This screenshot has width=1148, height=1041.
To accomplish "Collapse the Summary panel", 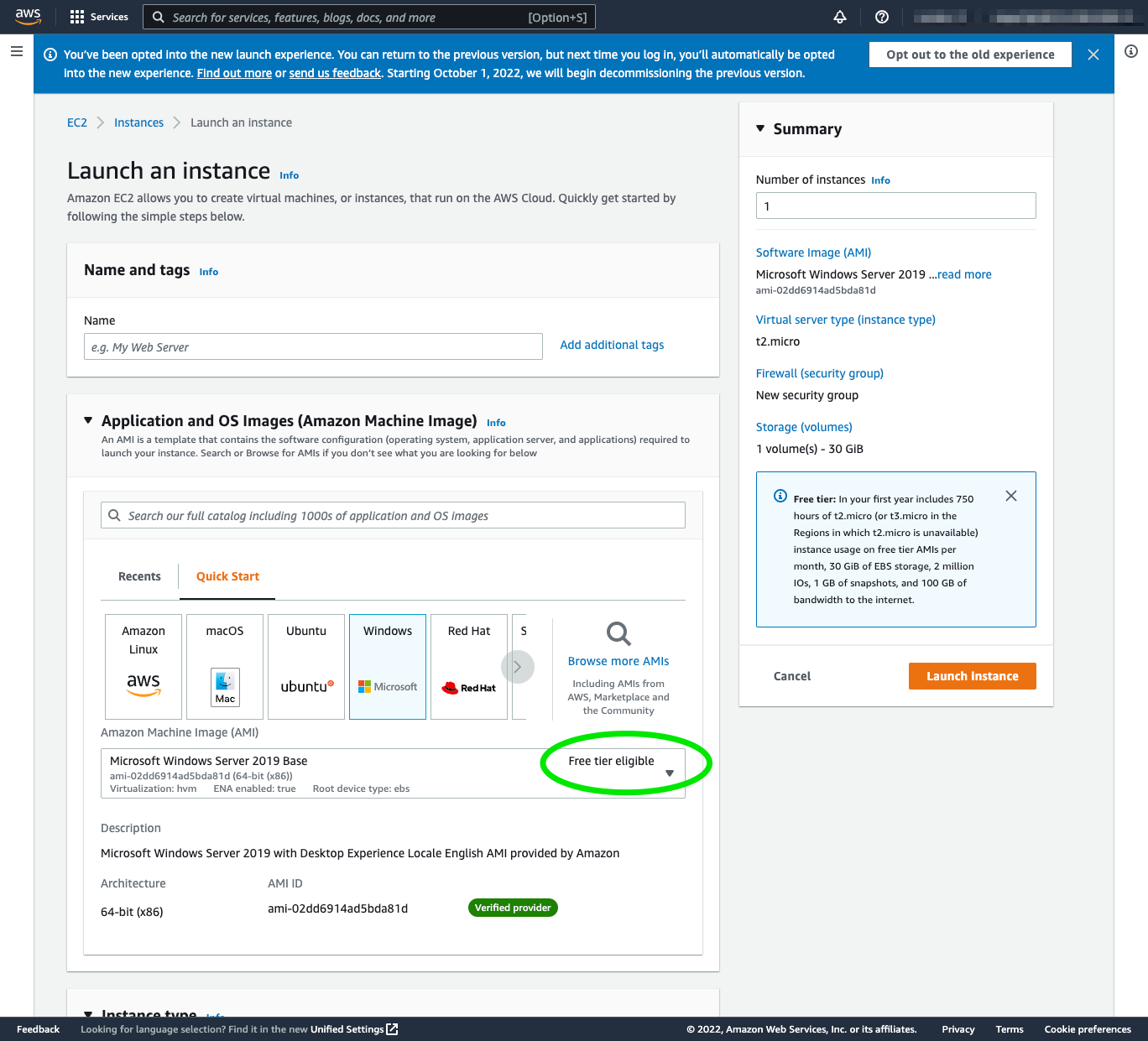I will [x=760, y=128].
